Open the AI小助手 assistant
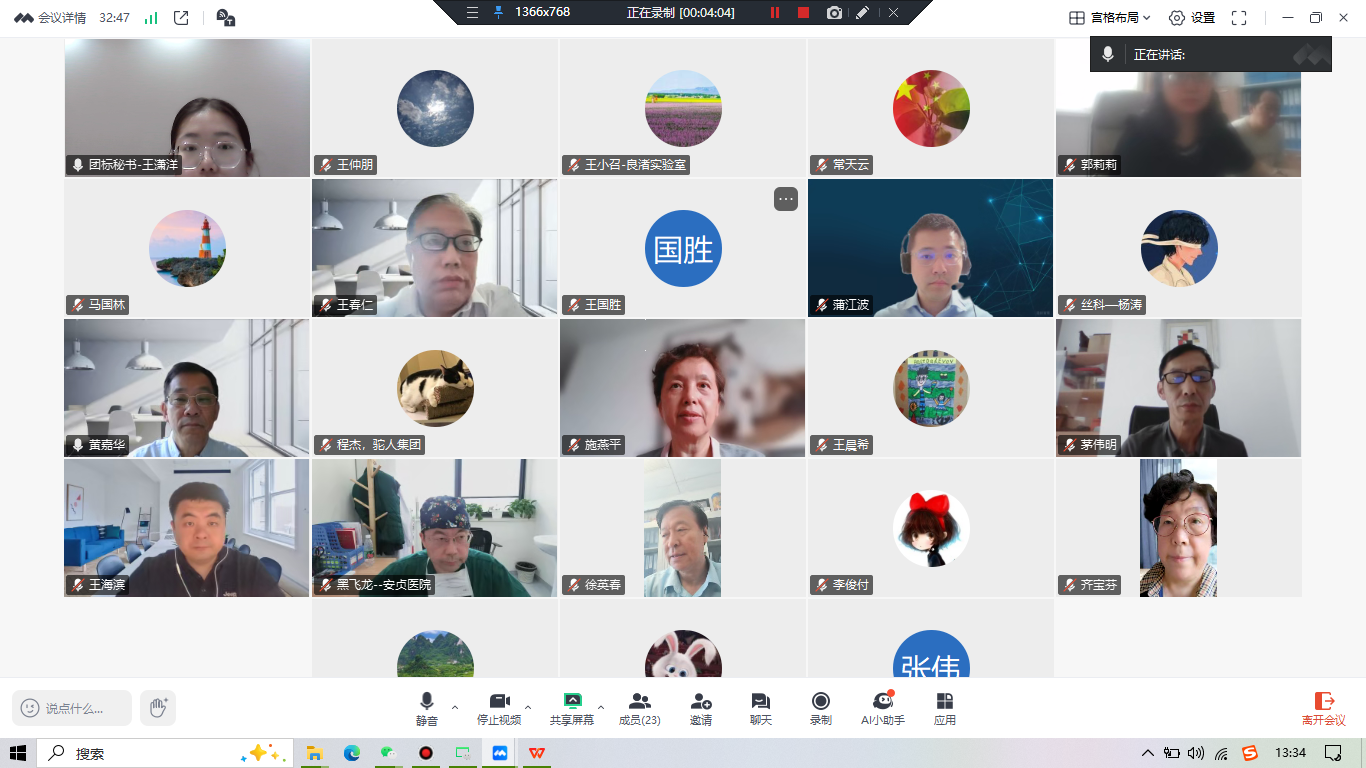Image resolution: width=1366 pixels, height=768 pixels. click(x=882, y=708)
